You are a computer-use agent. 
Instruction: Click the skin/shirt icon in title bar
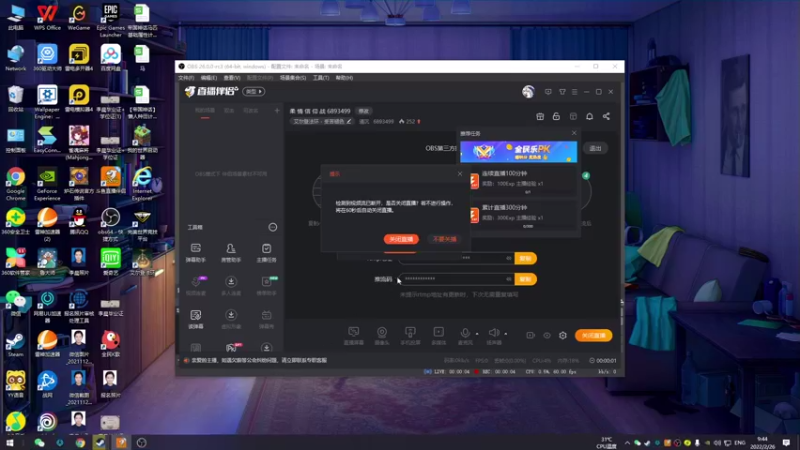[562, 92]
